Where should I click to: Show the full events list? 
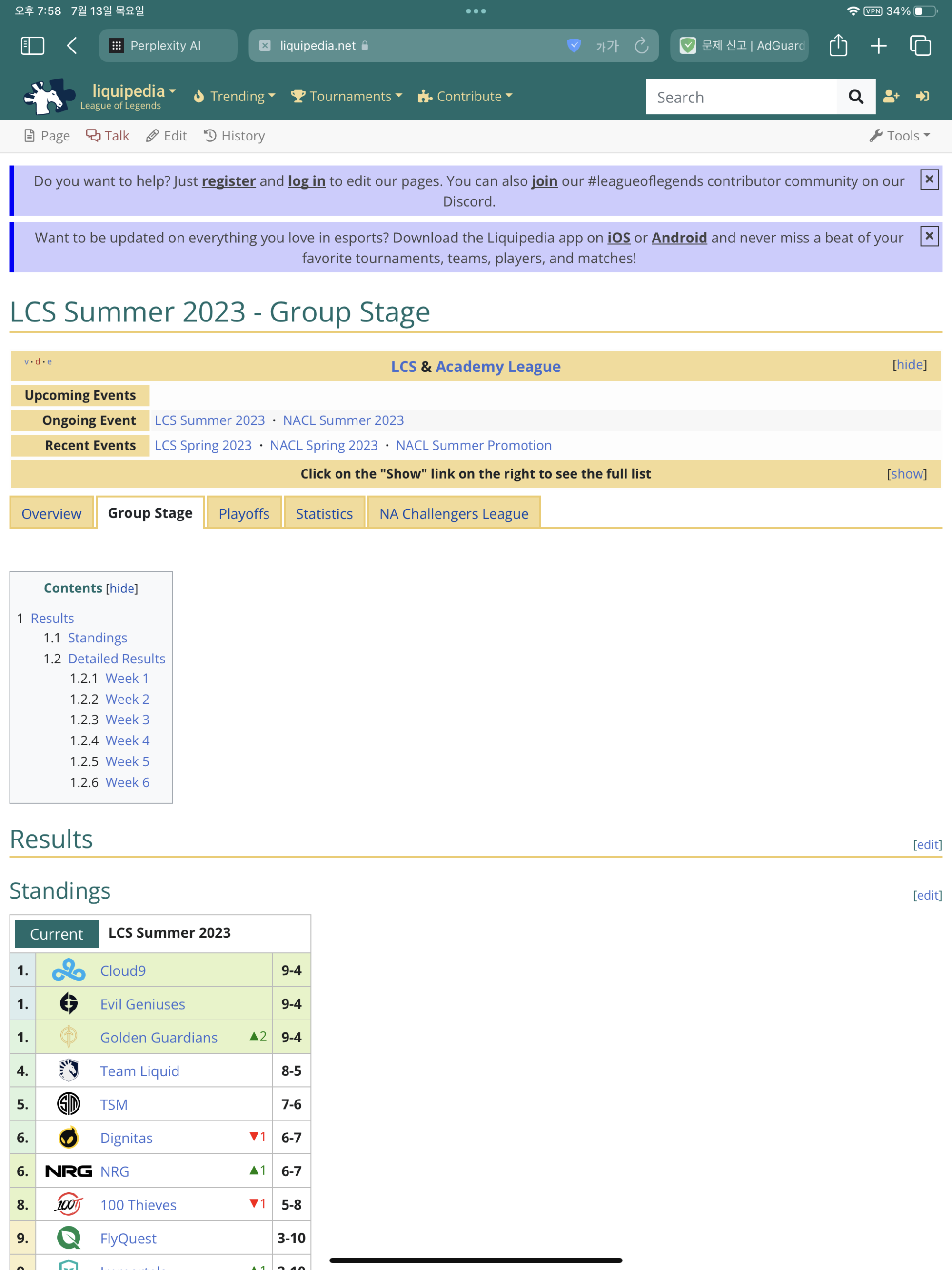907,474
